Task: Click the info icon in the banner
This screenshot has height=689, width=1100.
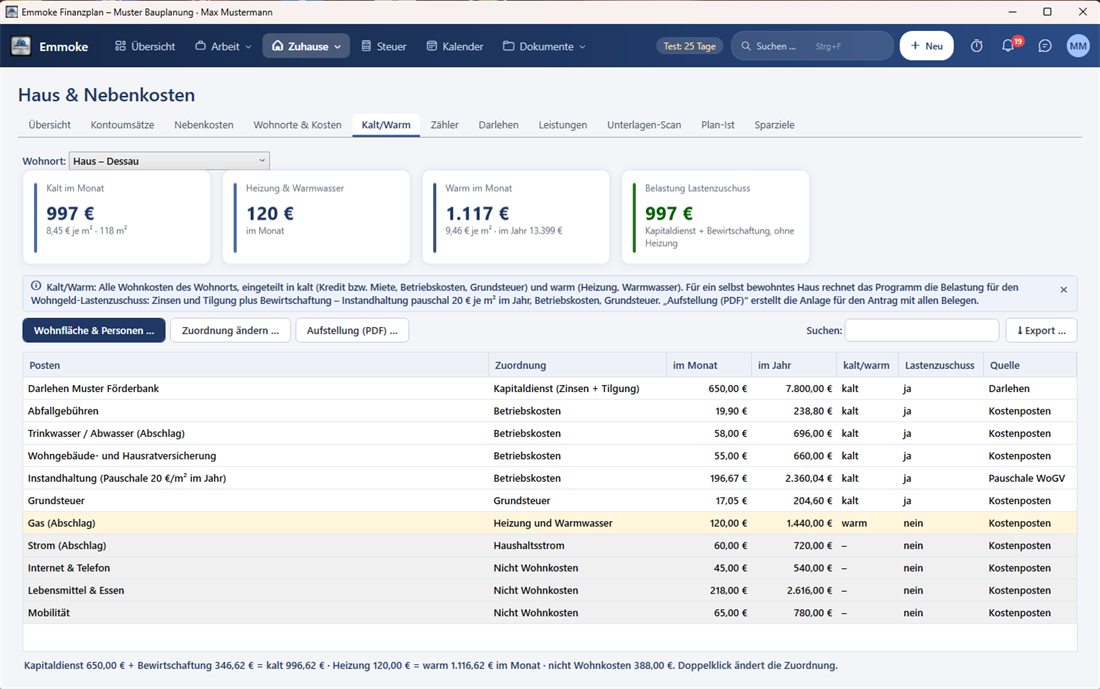Action: coord(36,286)
